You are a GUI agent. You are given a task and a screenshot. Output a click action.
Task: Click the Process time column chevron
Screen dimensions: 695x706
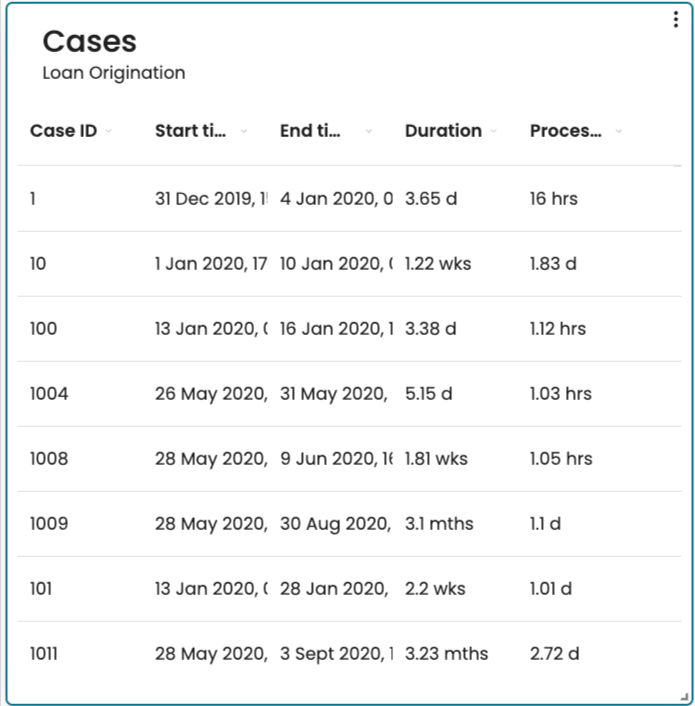click(x=619, y=131)
